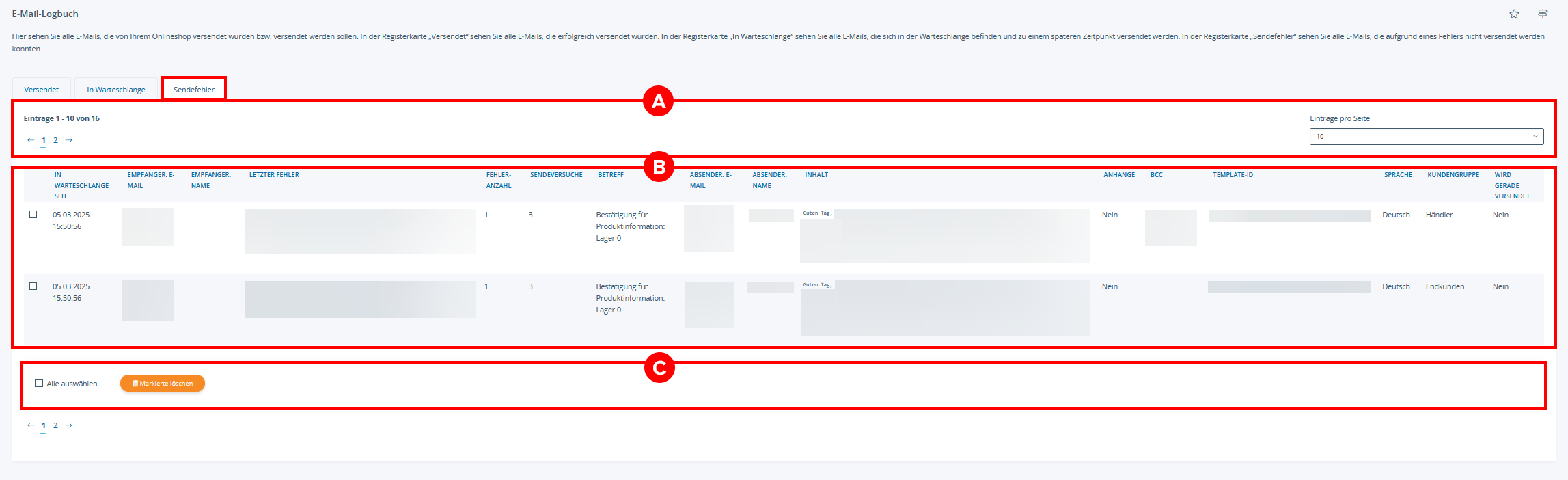This screenshot has height=480, width=1568.
Task: Sort by 'Kundengruppe' column header
Action: [x=1453, y=175]
